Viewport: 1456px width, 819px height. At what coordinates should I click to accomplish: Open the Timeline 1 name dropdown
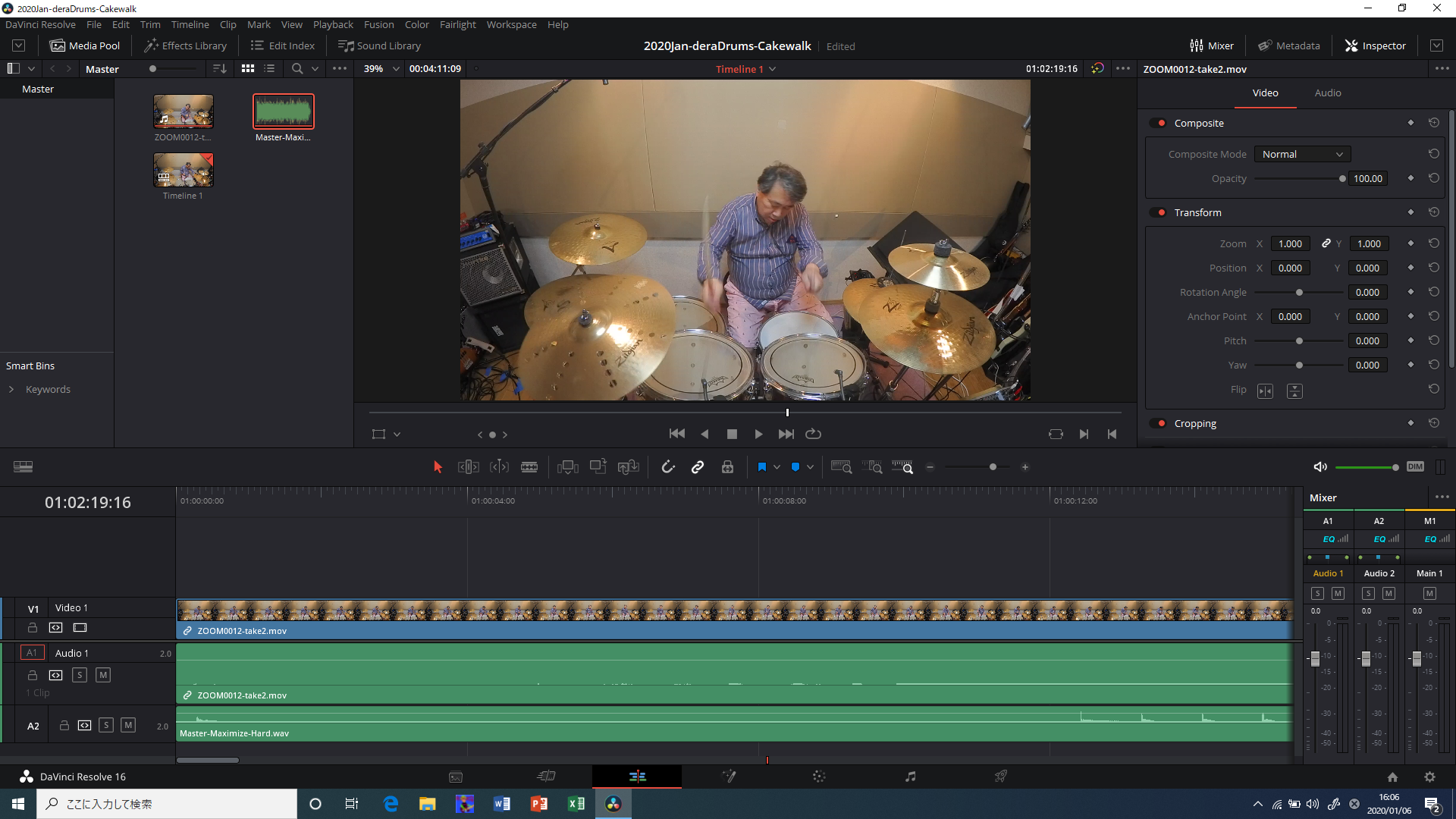pos(746,69)
